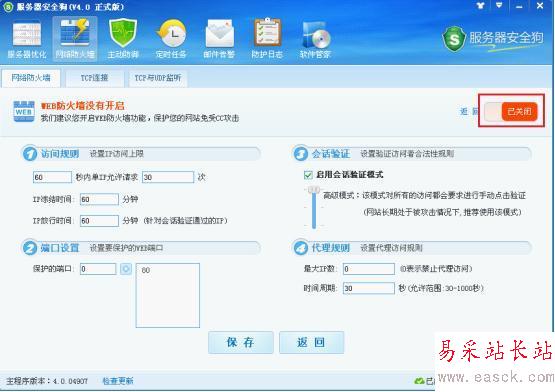Click the 保护的端口 input field
555x392 pixels.
click(98, 269)
